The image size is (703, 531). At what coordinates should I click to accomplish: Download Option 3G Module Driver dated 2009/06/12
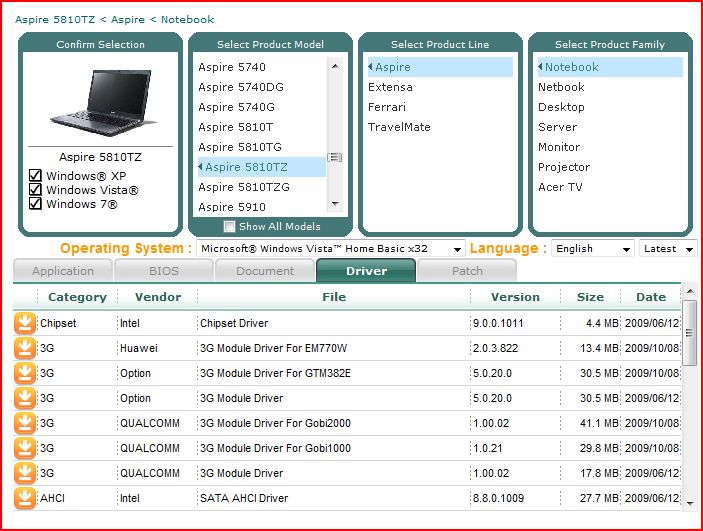(x=25, y=398)
